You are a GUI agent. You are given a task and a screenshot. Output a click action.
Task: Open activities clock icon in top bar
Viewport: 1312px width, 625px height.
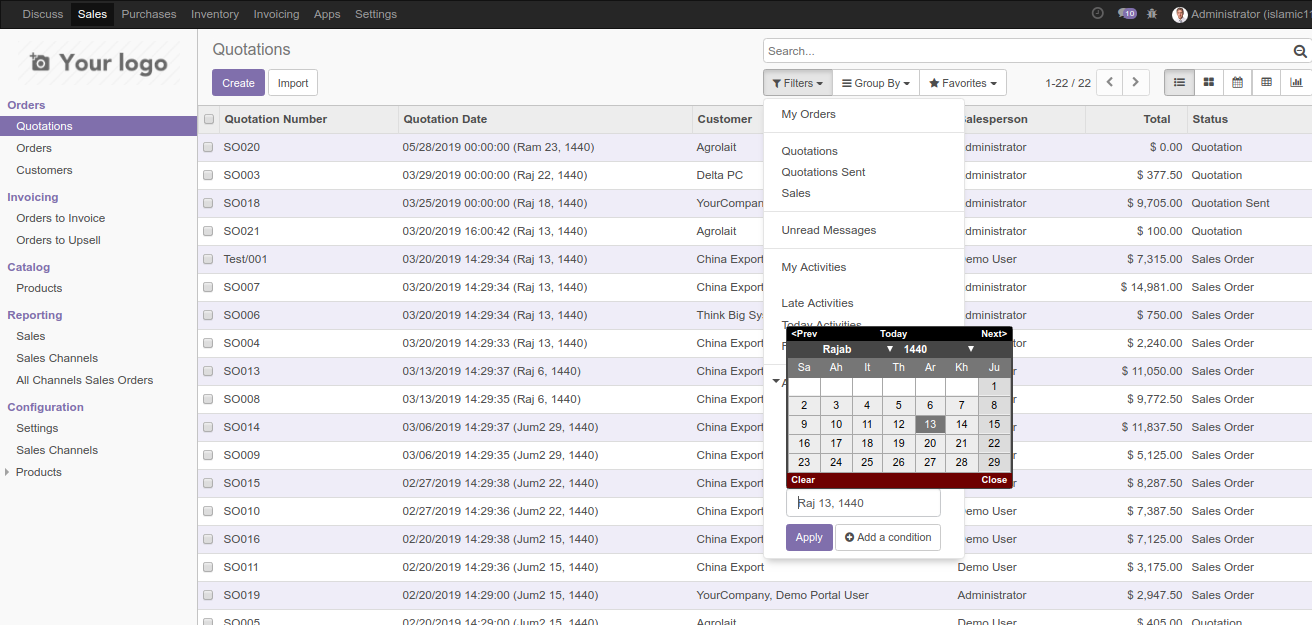click(1098, 14)
